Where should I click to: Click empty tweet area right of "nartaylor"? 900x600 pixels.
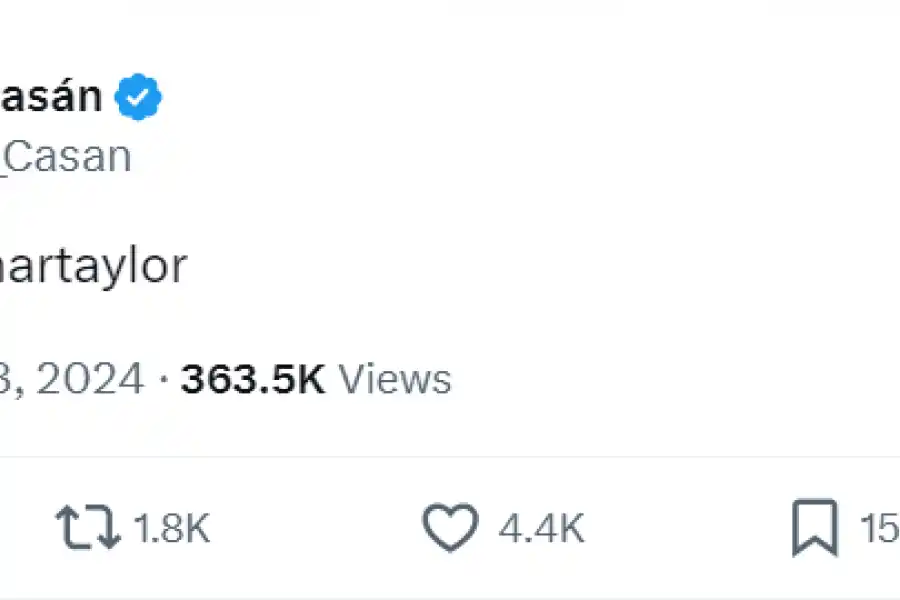[x=500, y=268]
